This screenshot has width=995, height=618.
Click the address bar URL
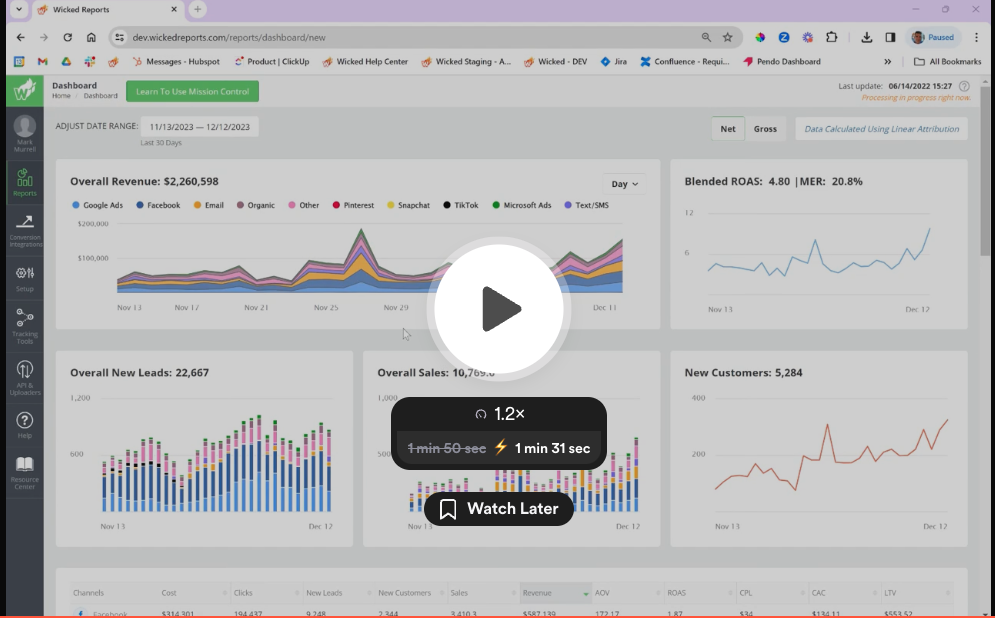pos(228,37)
